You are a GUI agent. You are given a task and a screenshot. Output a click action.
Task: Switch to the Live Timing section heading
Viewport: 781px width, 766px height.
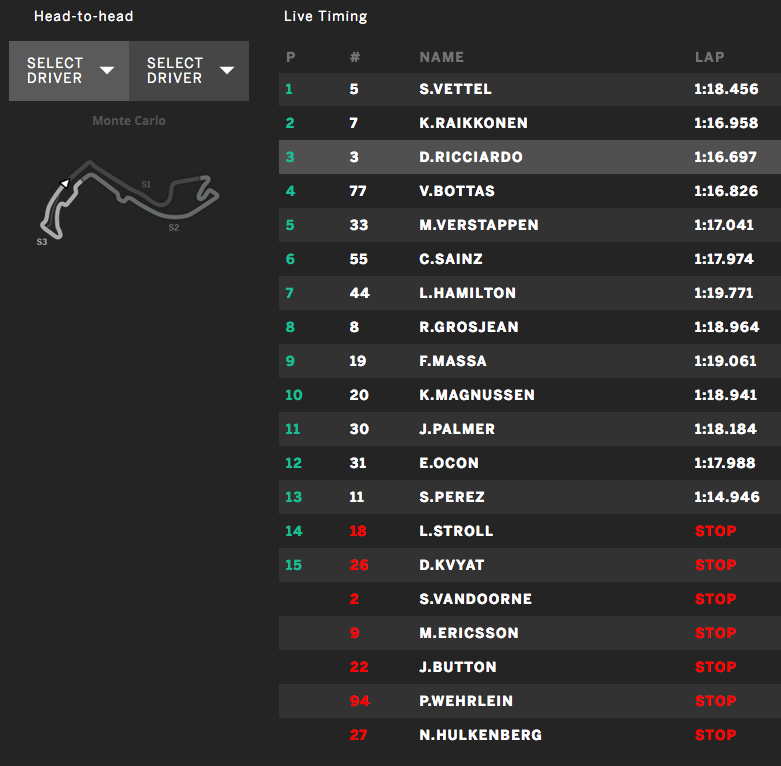pyautogui.click(x=325, y=16)
